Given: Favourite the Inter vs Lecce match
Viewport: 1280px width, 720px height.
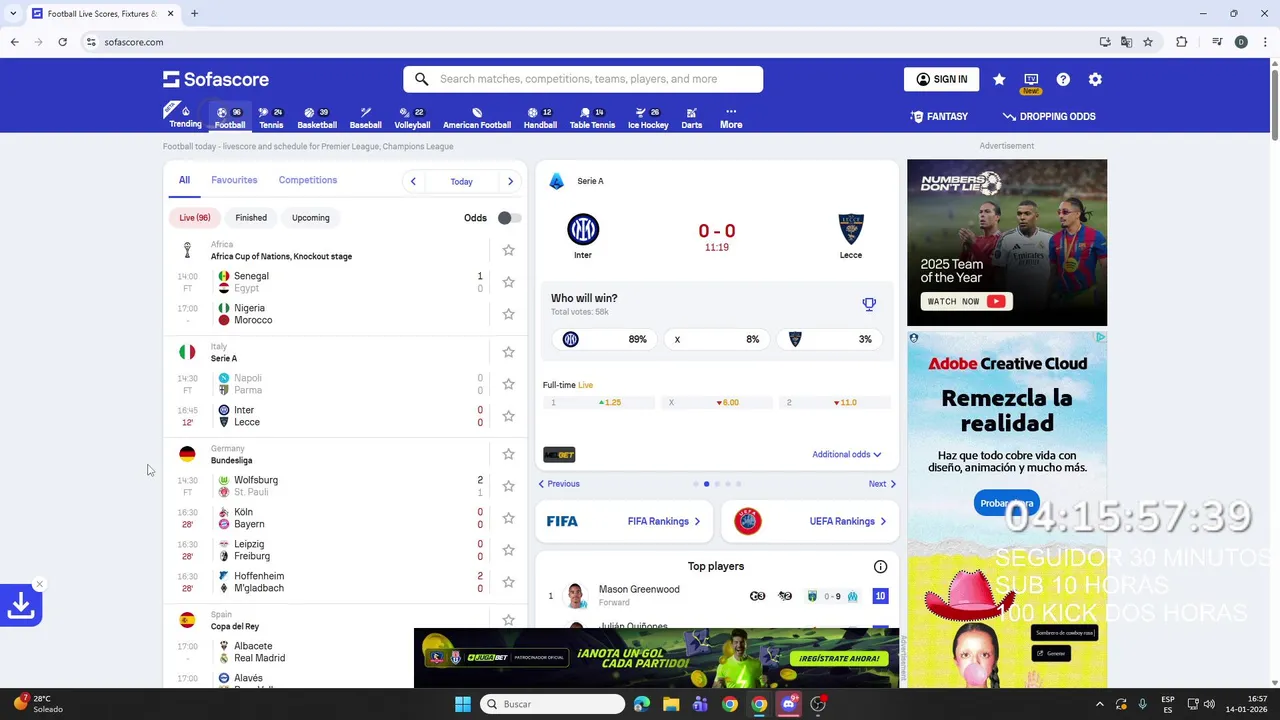Looking at the screenshot, I should click(508, 416).
